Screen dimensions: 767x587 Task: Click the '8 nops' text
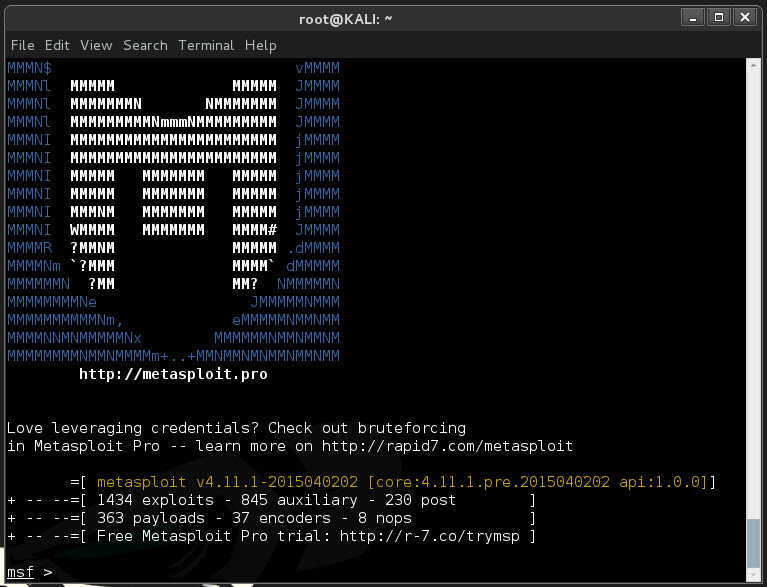point(384,518)
